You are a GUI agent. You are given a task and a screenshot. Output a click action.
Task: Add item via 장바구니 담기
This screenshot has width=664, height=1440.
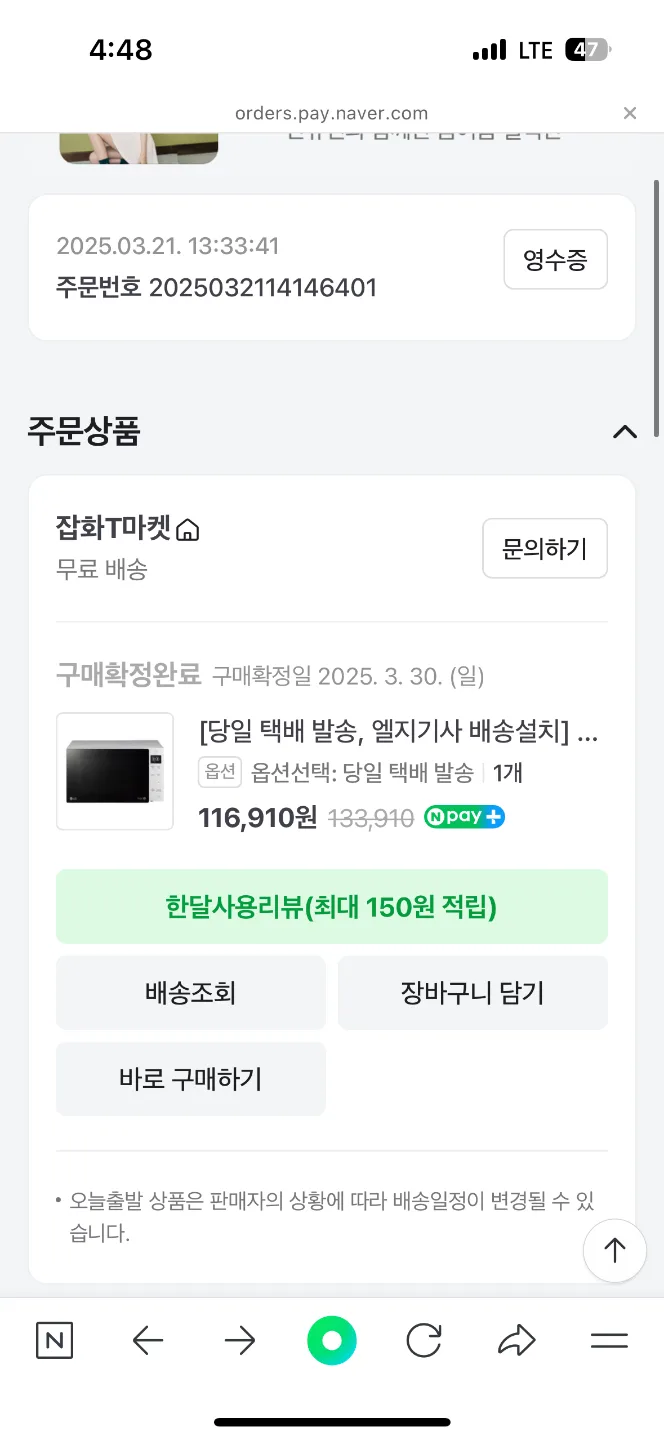[473, 993]
